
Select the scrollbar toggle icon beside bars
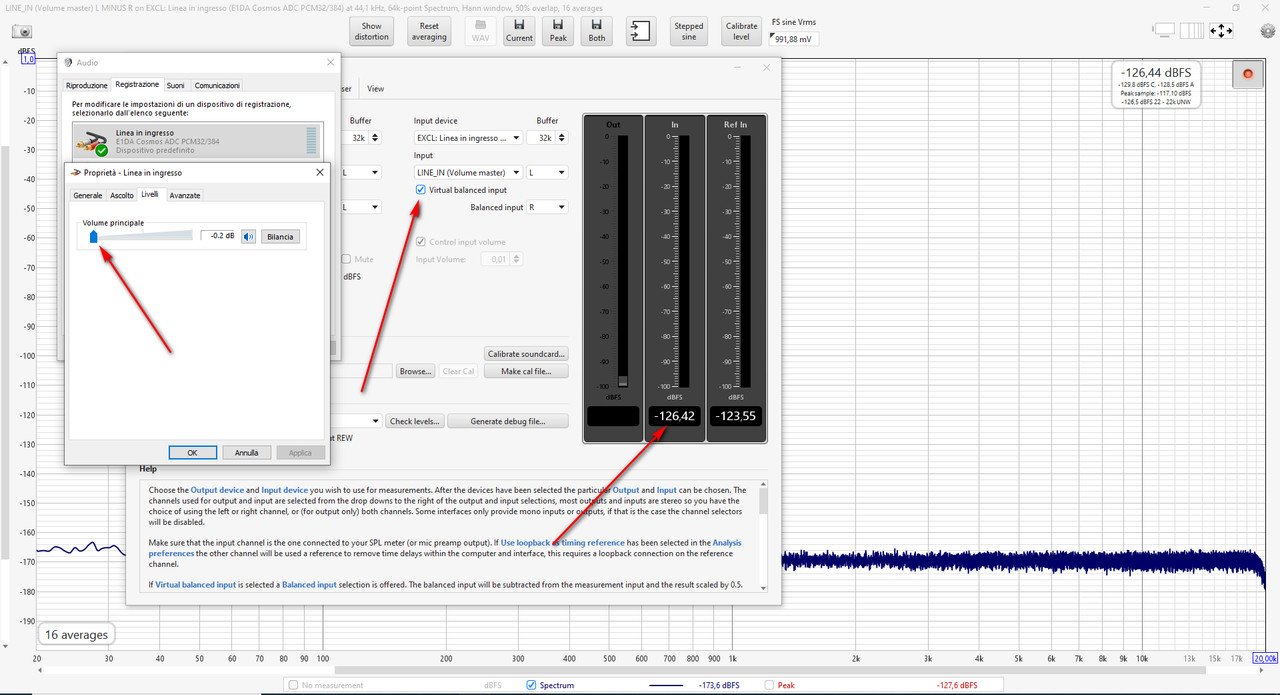tap(1164, 31)
